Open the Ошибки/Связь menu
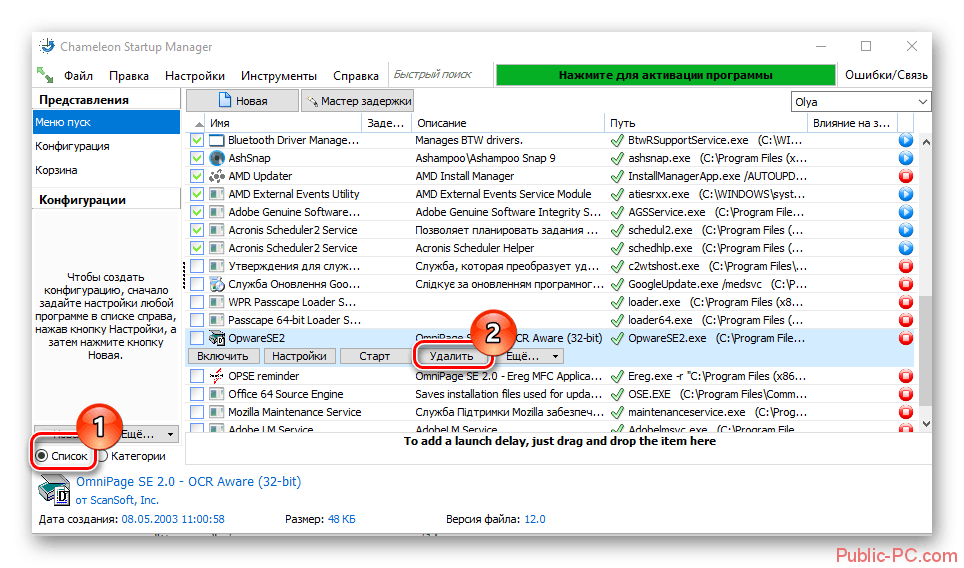 (x=886, y=75)
